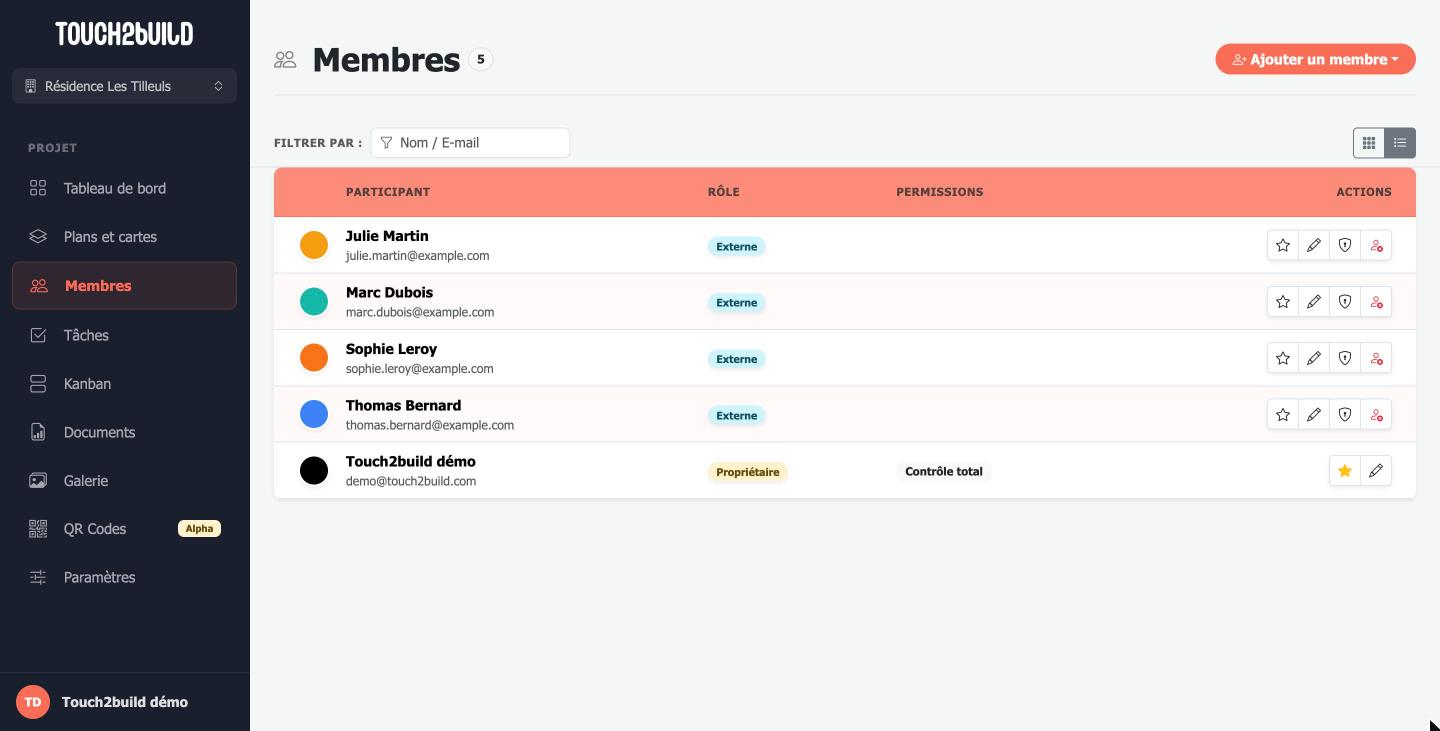Remove Sophie Leroy from members
1440x731 pixels.
click(x=1376, y=358)
